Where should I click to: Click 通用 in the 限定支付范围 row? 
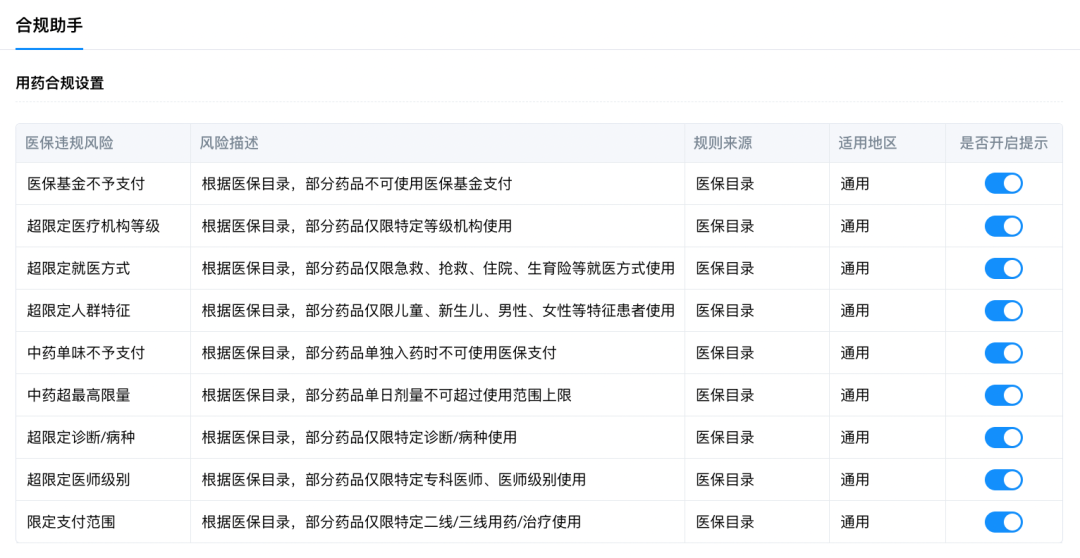(x=855, y=522)
